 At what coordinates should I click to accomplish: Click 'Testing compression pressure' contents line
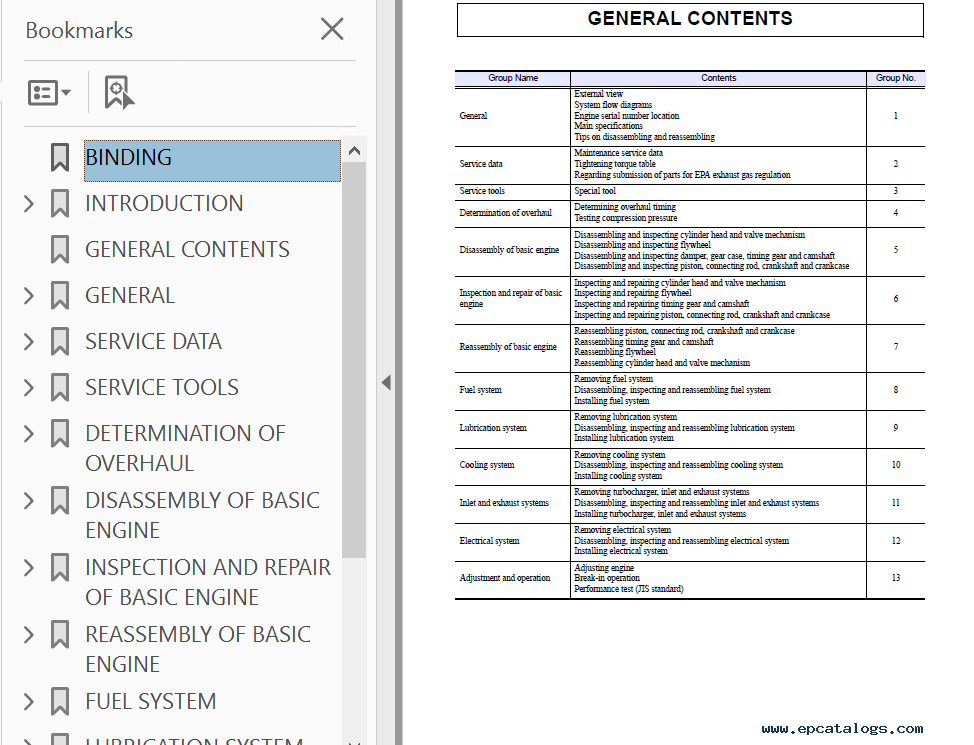pyautogui.click(x=626, y=218)
